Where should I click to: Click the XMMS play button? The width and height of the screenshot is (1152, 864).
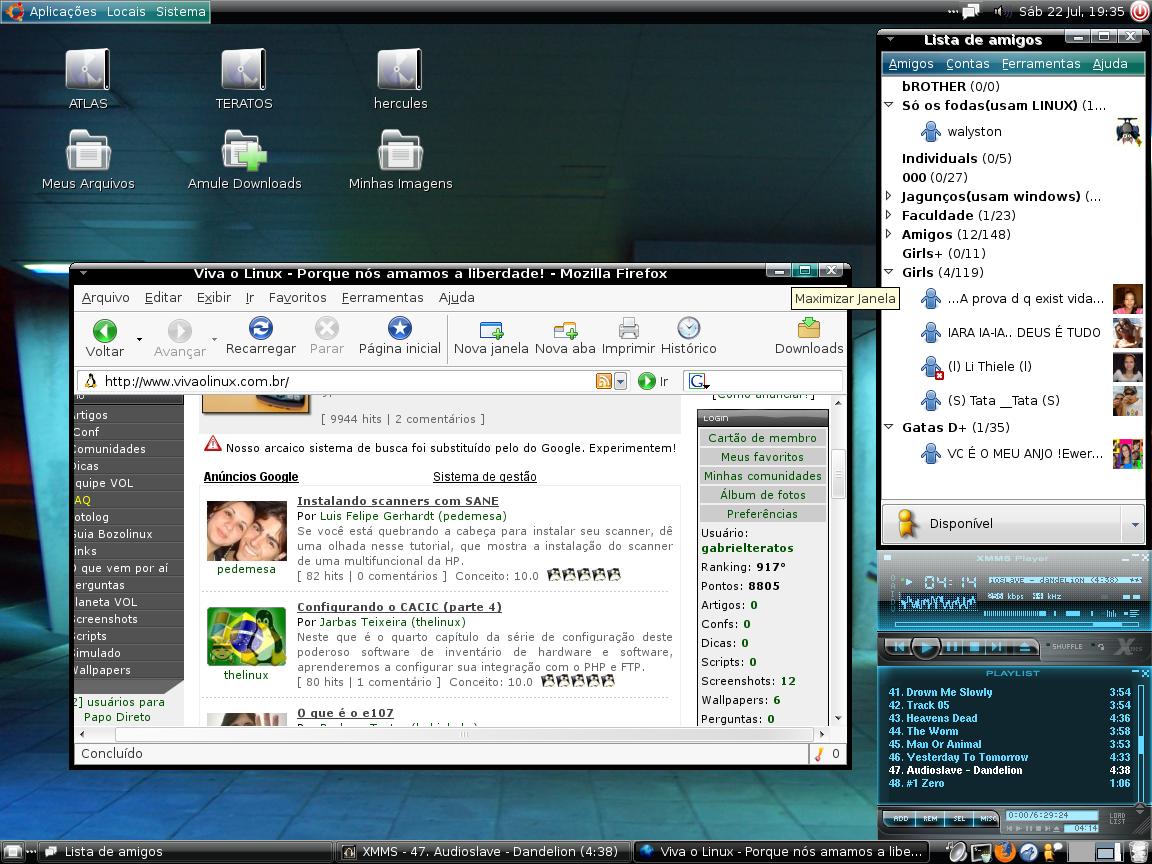[926, 647]
